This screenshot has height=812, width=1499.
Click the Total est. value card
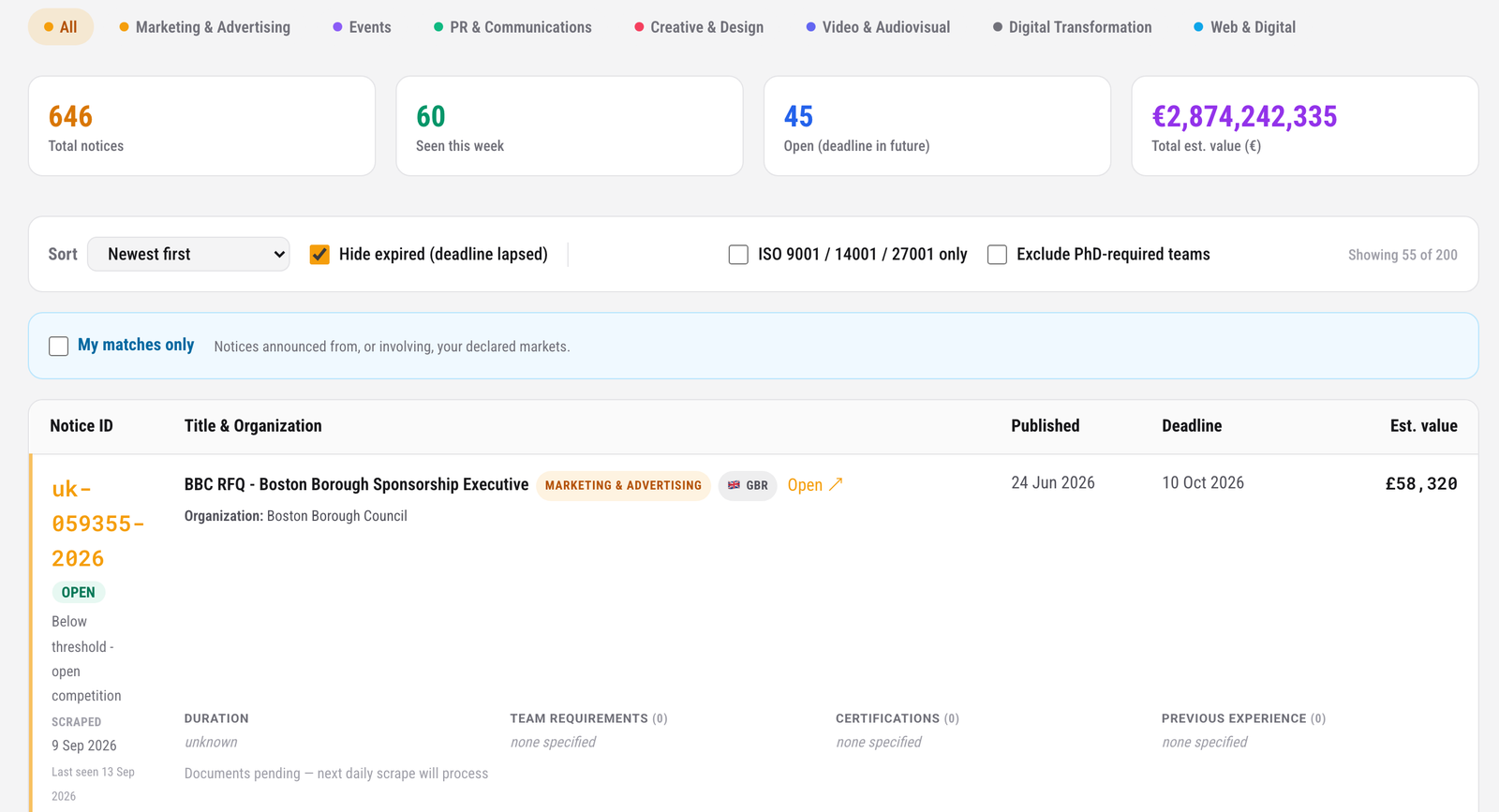pyautogui.click(x=1305, y=125)
